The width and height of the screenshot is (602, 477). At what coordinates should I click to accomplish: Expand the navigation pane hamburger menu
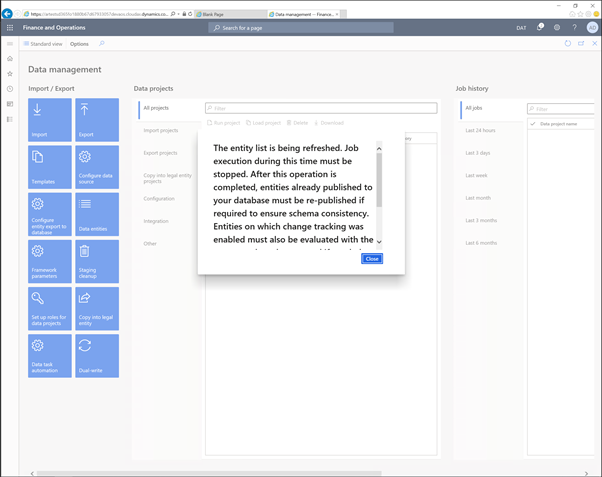click(10, 44)
